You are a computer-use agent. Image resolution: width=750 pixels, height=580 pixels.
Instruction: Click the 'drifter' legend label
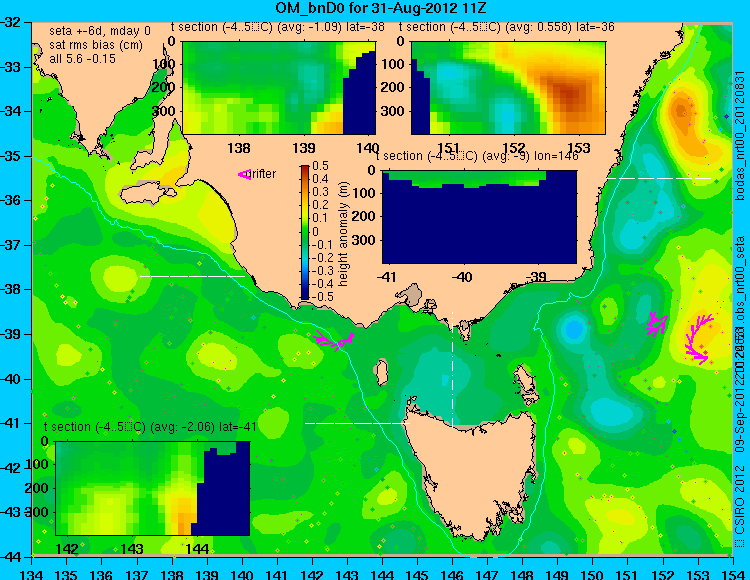tap(263, 174)
